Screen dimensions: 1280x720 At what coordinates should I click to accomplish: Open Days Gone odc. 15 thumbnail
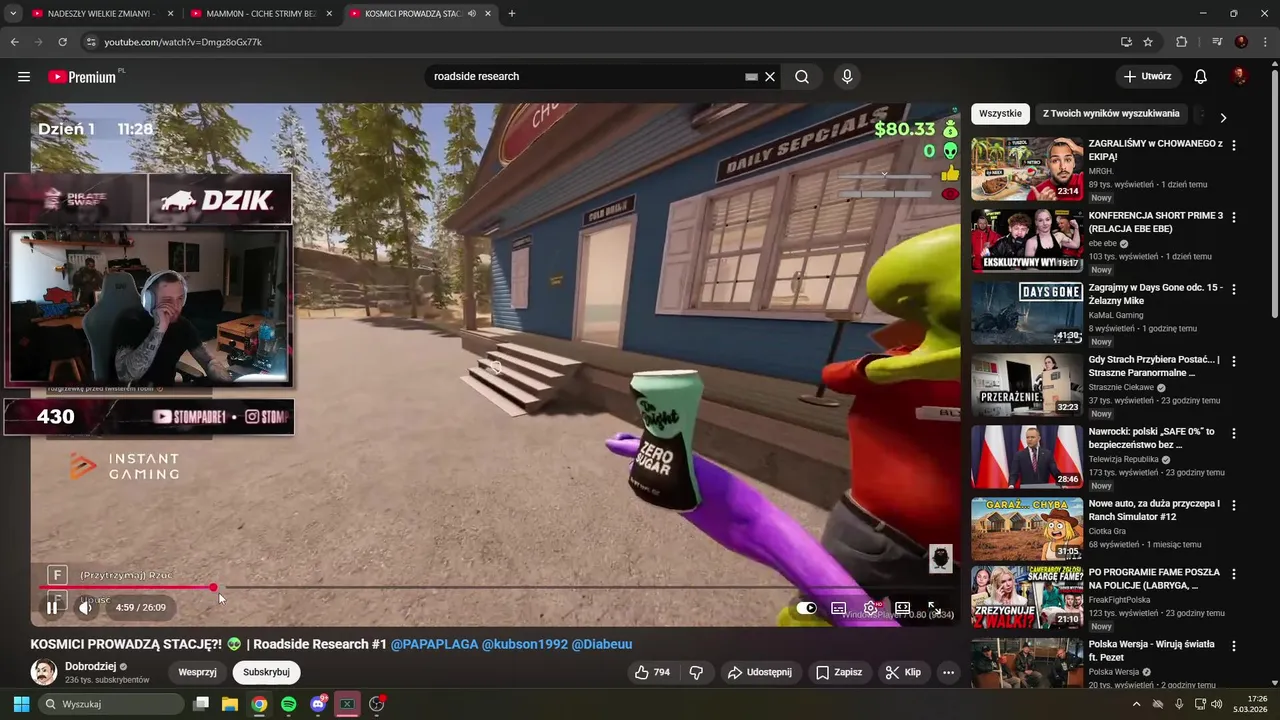click(1027, 313)
